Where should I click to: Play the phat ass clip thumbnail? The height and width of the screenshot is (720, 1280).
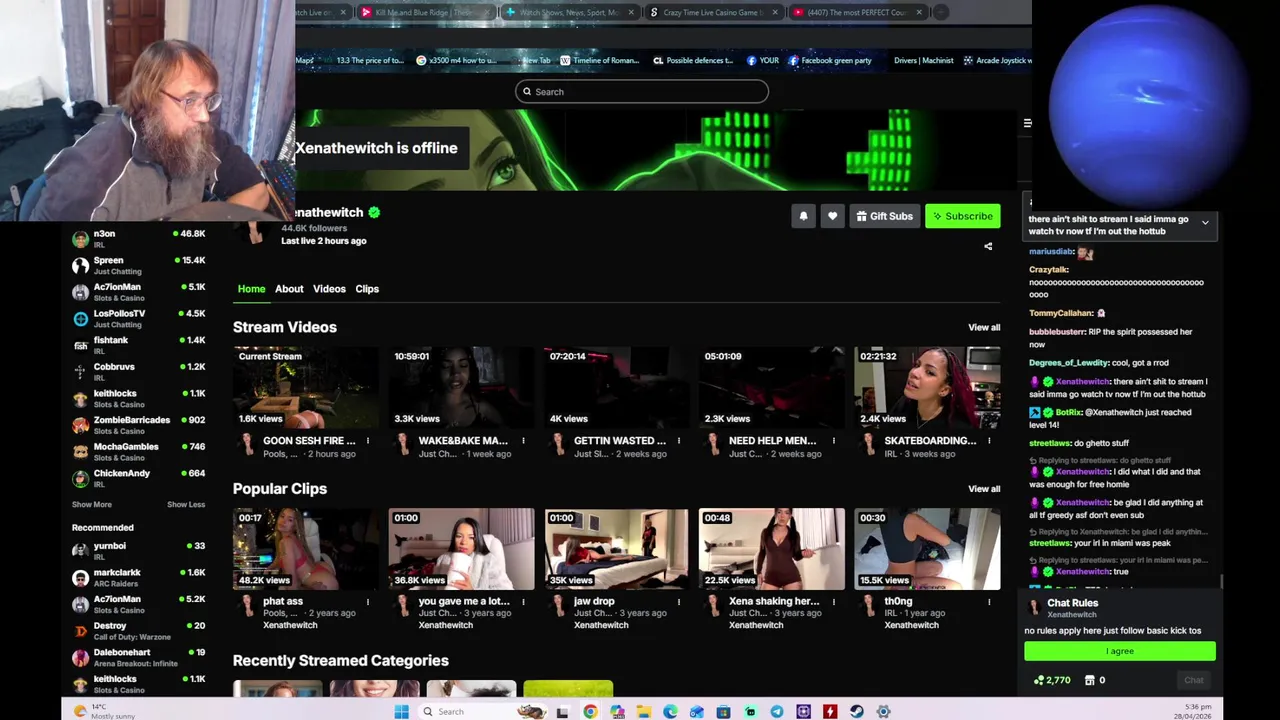click(306, 549)
